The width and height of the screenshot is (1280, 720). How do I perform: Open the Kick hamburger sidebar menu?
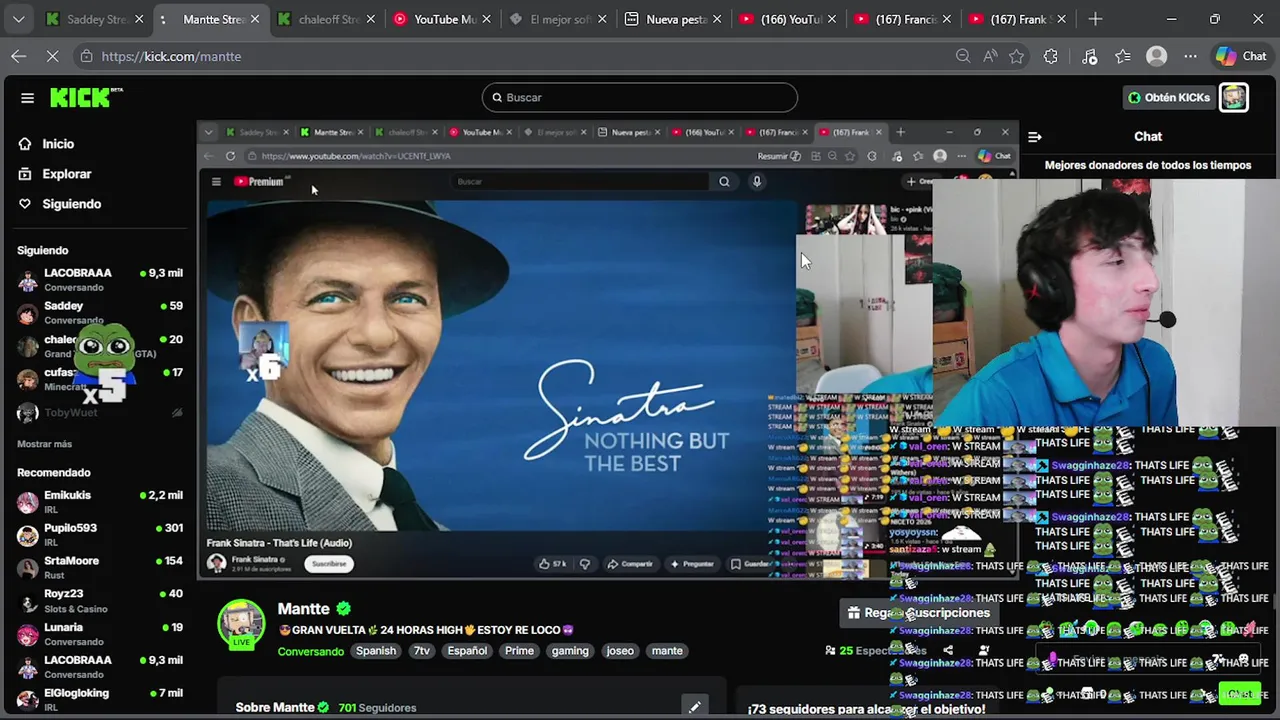tap(27, 97)
